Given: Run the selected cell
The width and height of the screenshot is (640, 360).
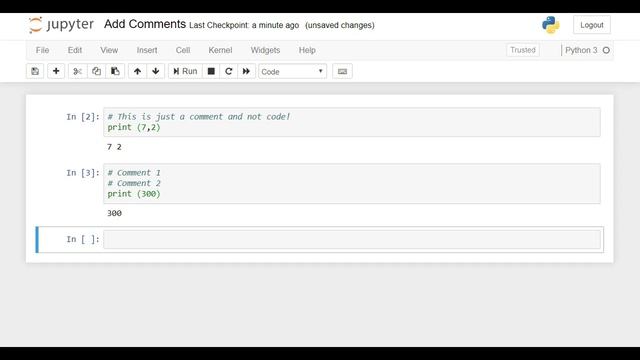Looking at the screenshot, I should pos(185,71).
